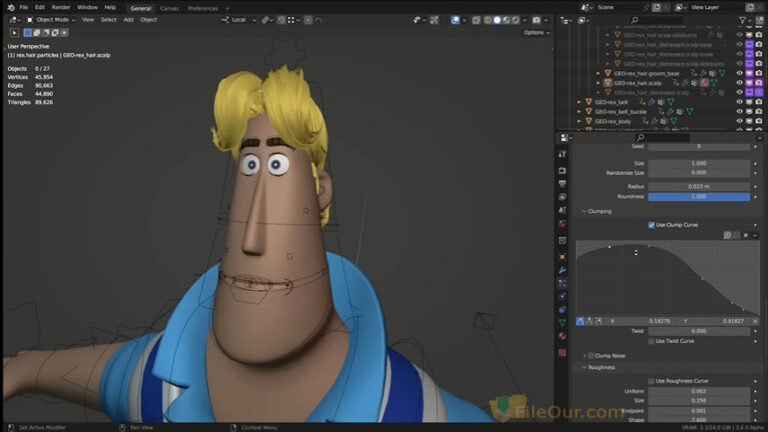The image size is (768, 432).
Task: Open the viewport Object menu
Action: point(148,20)
